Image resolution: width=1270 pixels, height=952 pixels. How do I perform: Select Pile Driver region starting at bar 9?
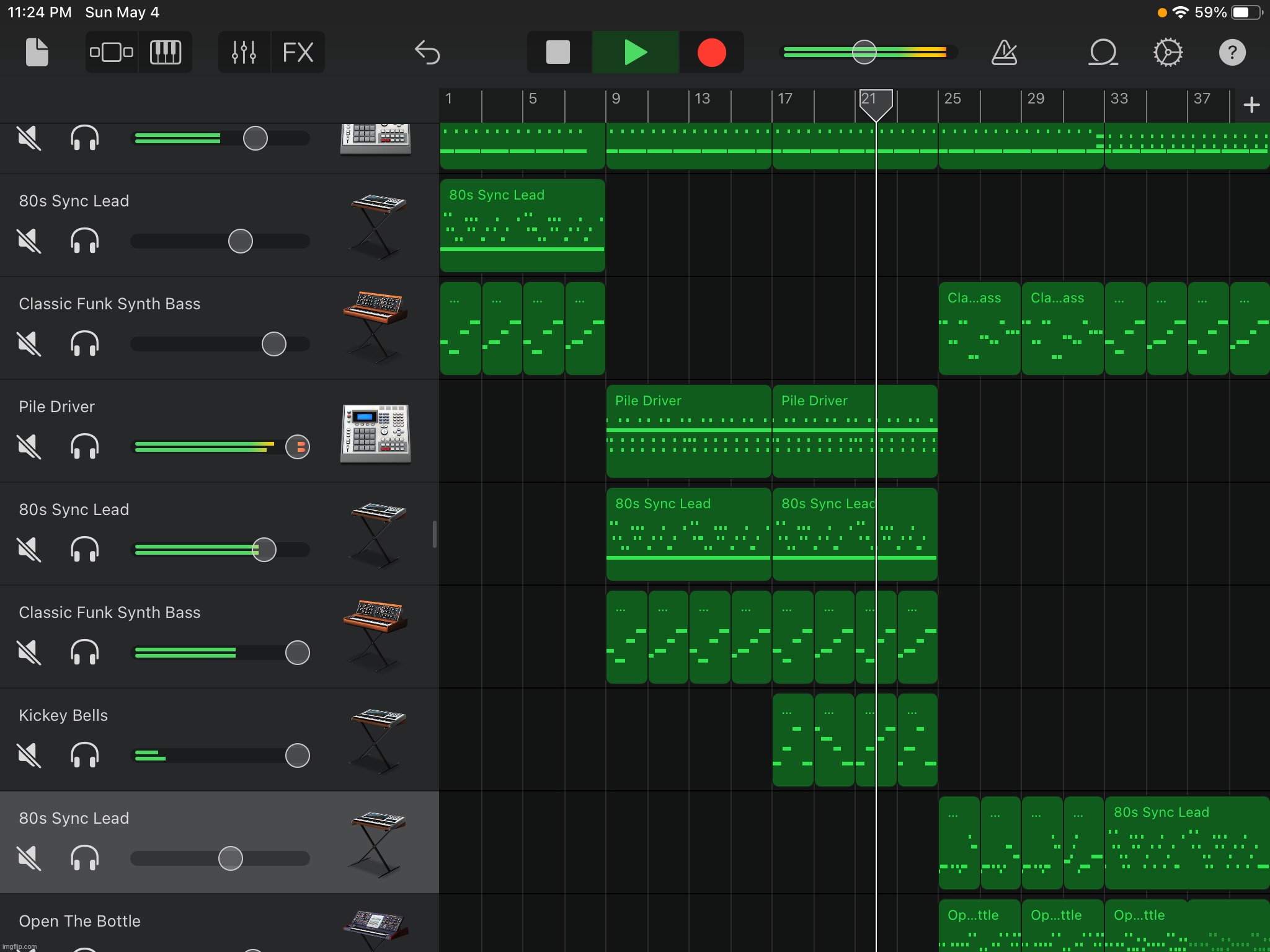click(x=688, y=431)
